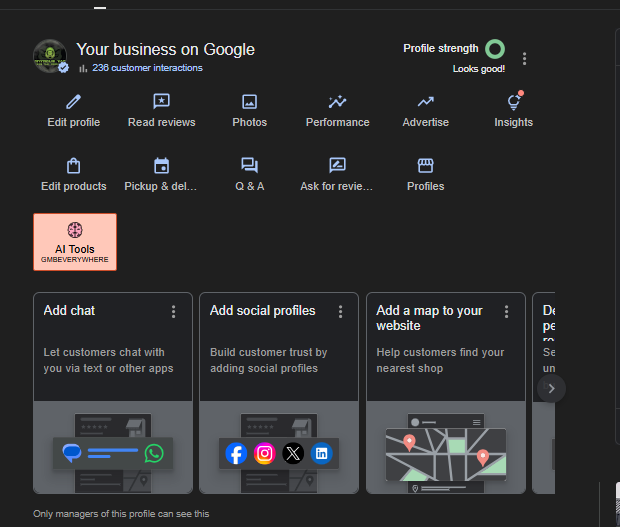Open Performance sparkline icon

click(337, 102)
